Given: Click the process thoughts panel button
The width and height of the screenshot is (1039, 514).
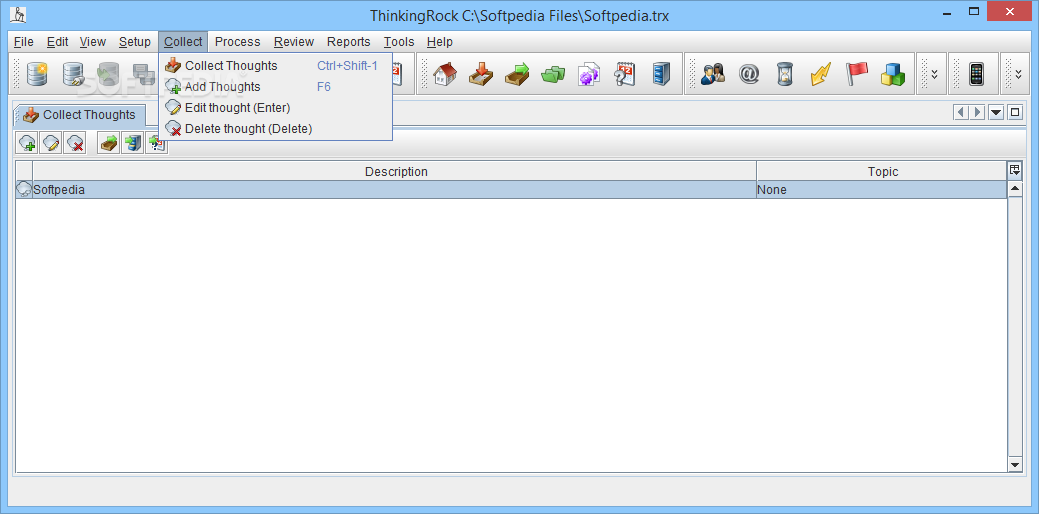Looking at the screenshot, I should point(109,142).
